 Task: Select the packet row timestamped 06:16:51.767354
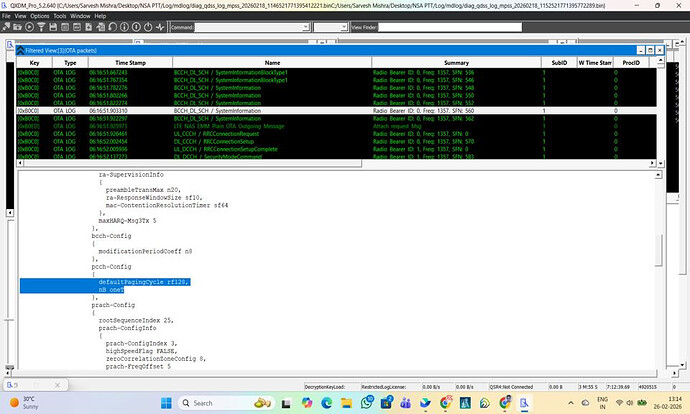click(337, 80)
